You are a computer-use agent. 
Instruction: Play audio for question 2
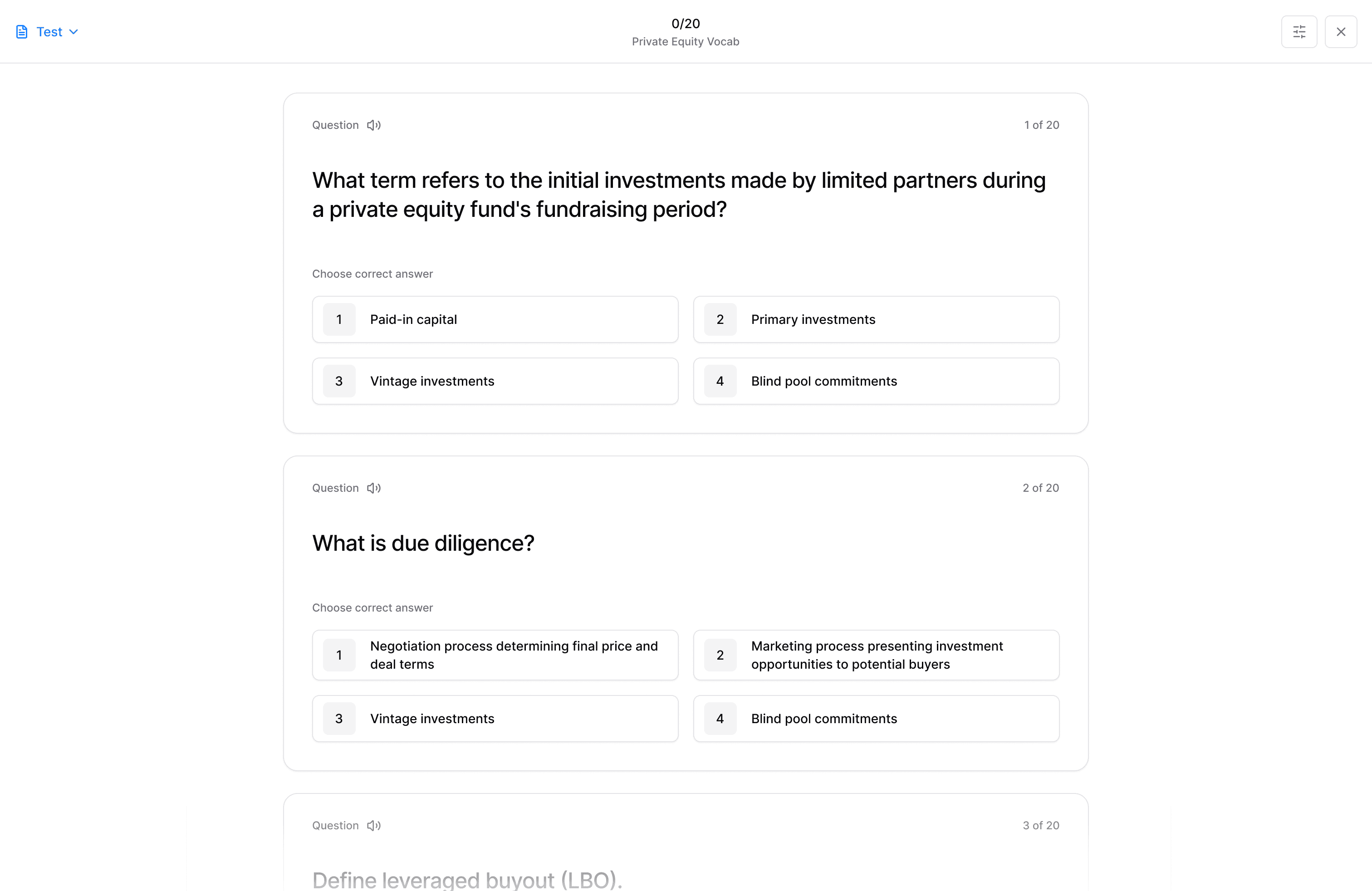click(x=373, y=488)
